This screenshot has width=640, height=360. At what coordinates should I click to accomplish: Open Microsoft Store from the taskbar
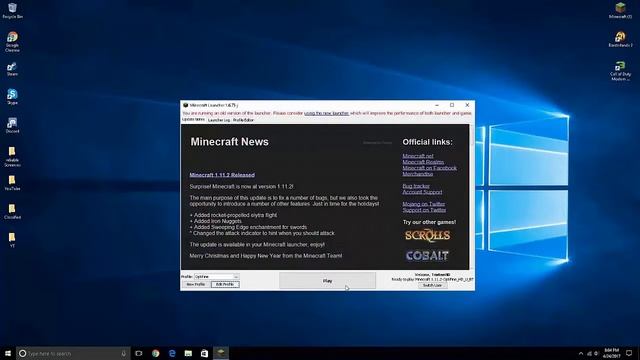pyautogui.click(x=204, y=353)
